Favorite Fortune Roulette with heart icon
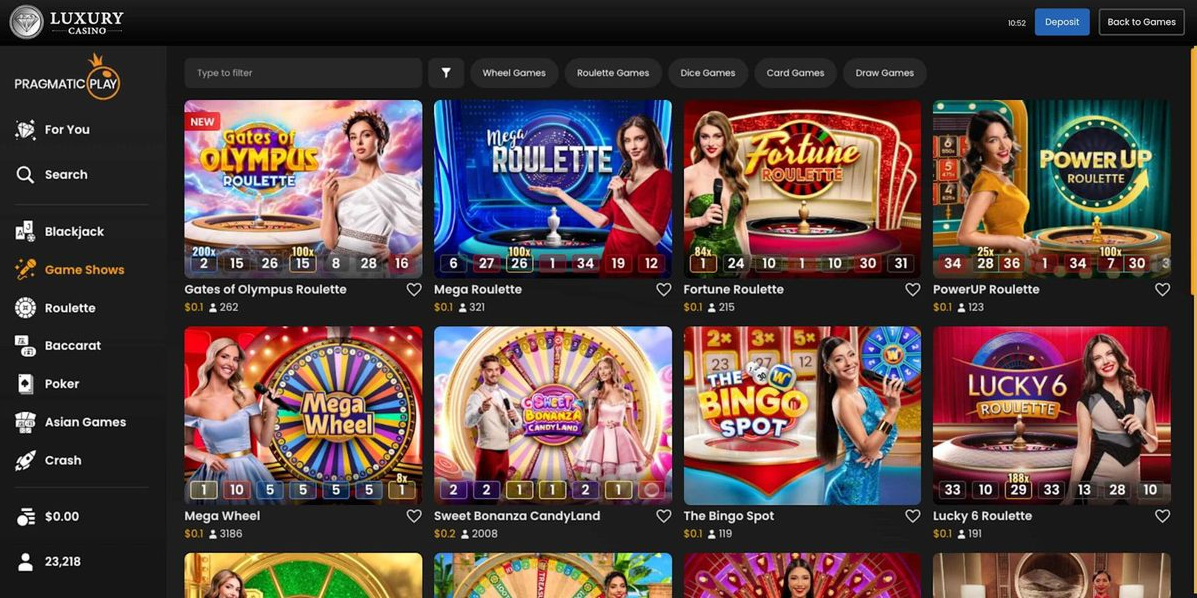Viewport: 1197px width, 598px height. click(912, 289)
